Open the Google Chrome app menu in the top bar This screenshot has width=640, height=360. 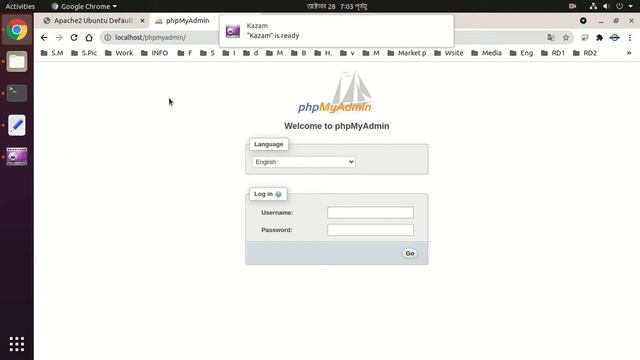click(x=84, y=6)
